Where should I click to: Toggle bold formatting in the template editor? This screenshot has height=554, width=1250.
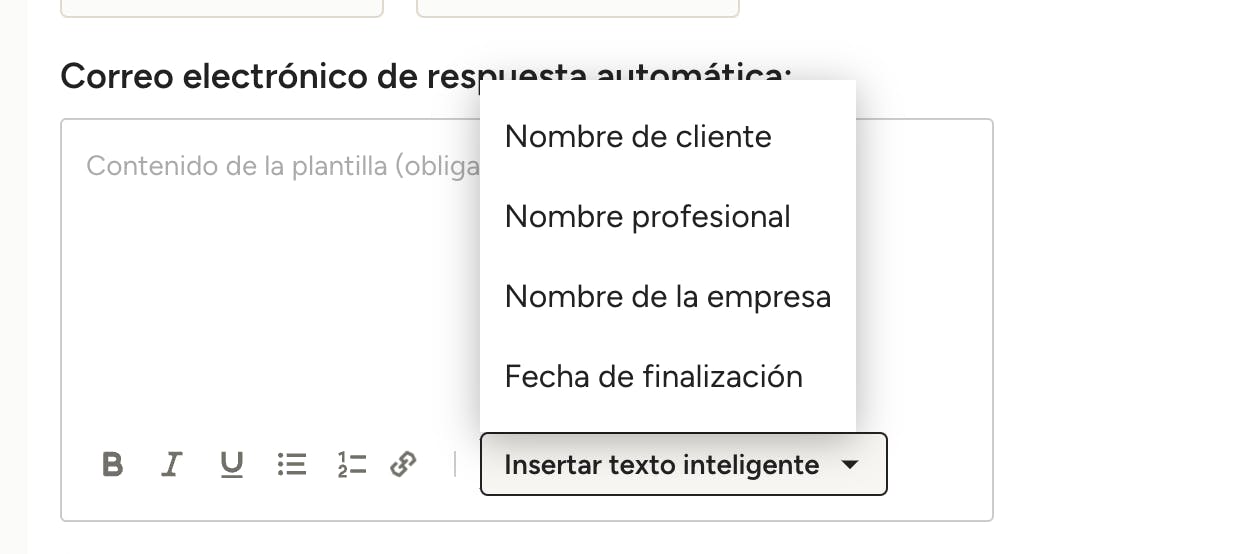tap(113, 464)
